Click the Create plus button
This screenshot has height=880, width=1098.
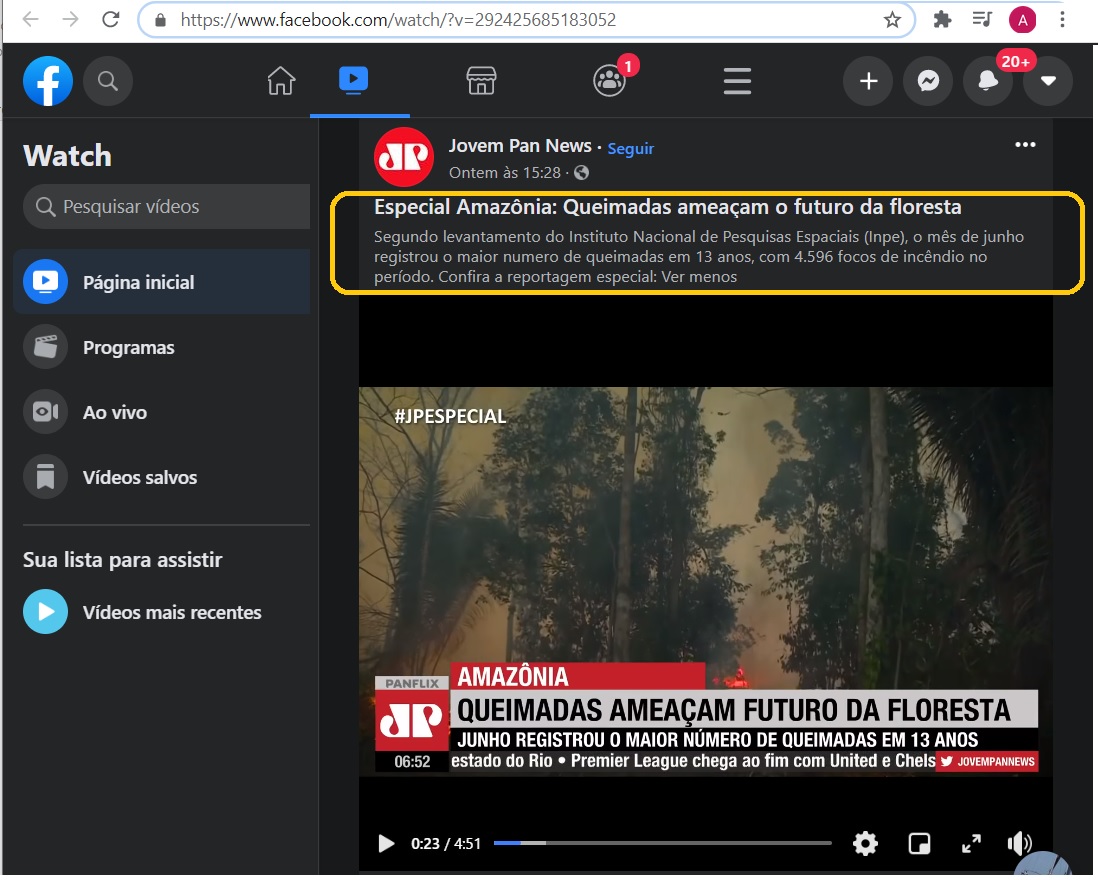point(868,81)
